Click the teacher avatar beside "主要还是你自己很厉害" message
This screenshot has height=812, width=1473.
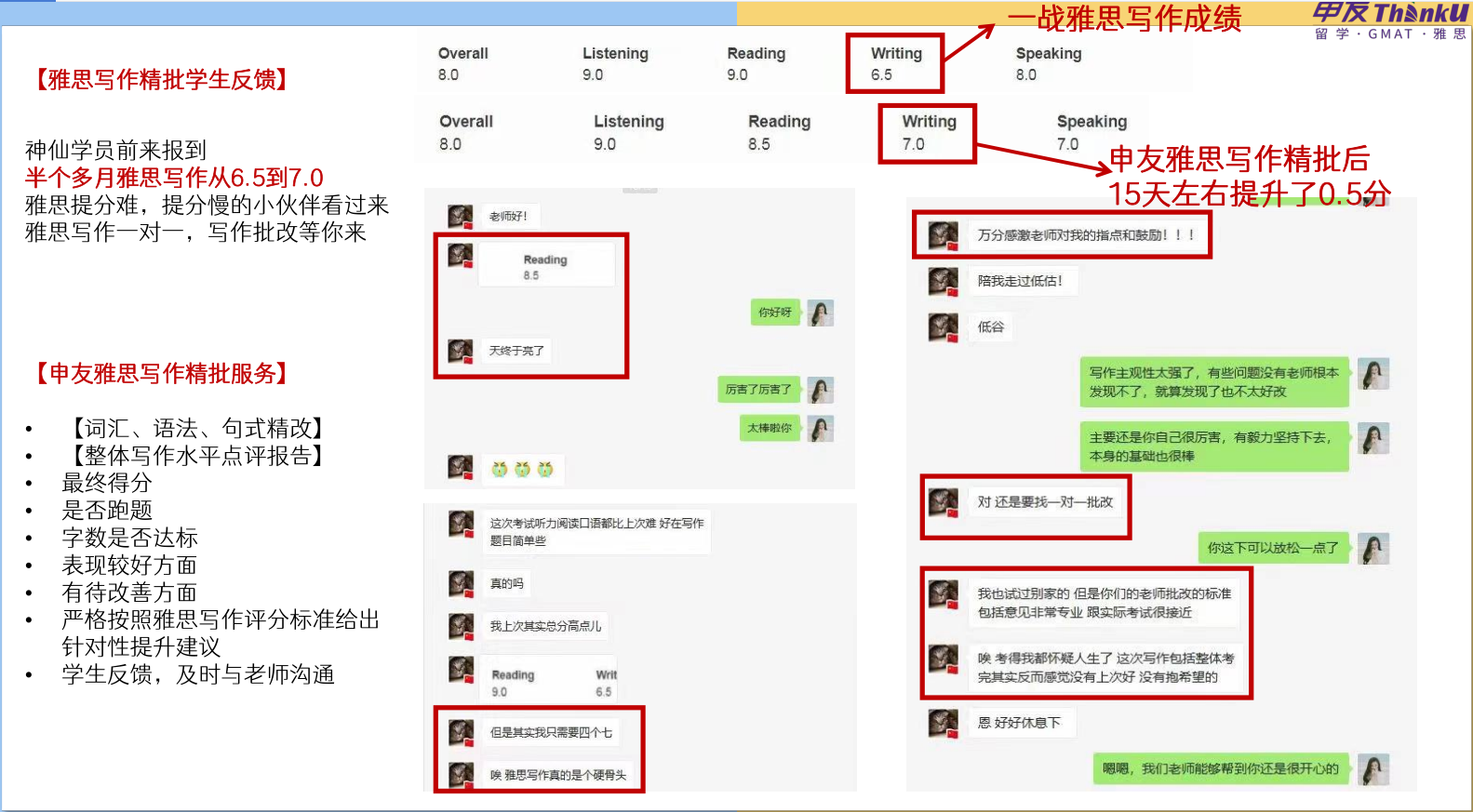click(x=1373, y=438)
